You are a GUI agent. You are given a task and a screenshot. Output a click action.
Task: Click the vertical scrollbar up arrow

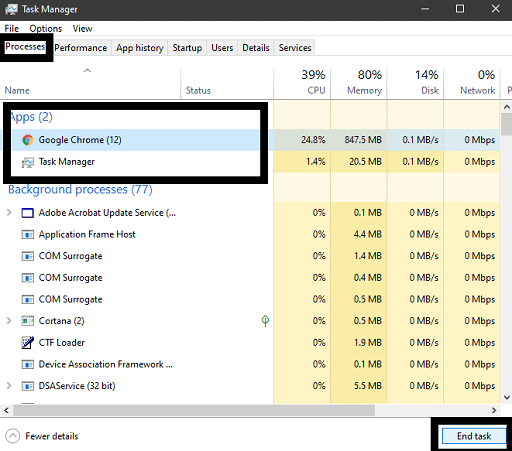pyautogui.click(x=507, y=107)
